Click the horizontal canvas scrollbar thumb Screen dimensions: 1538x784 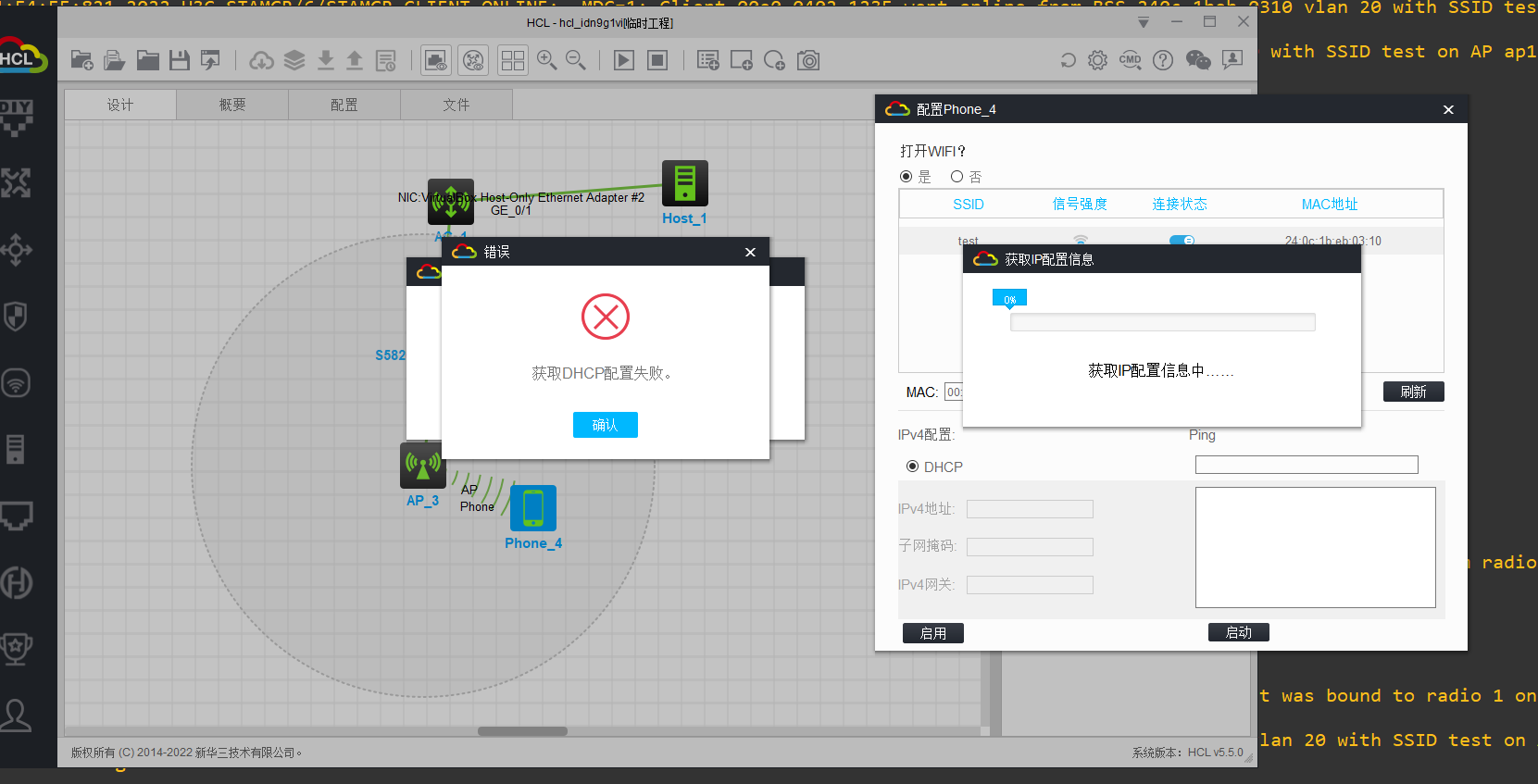[522, 731]
